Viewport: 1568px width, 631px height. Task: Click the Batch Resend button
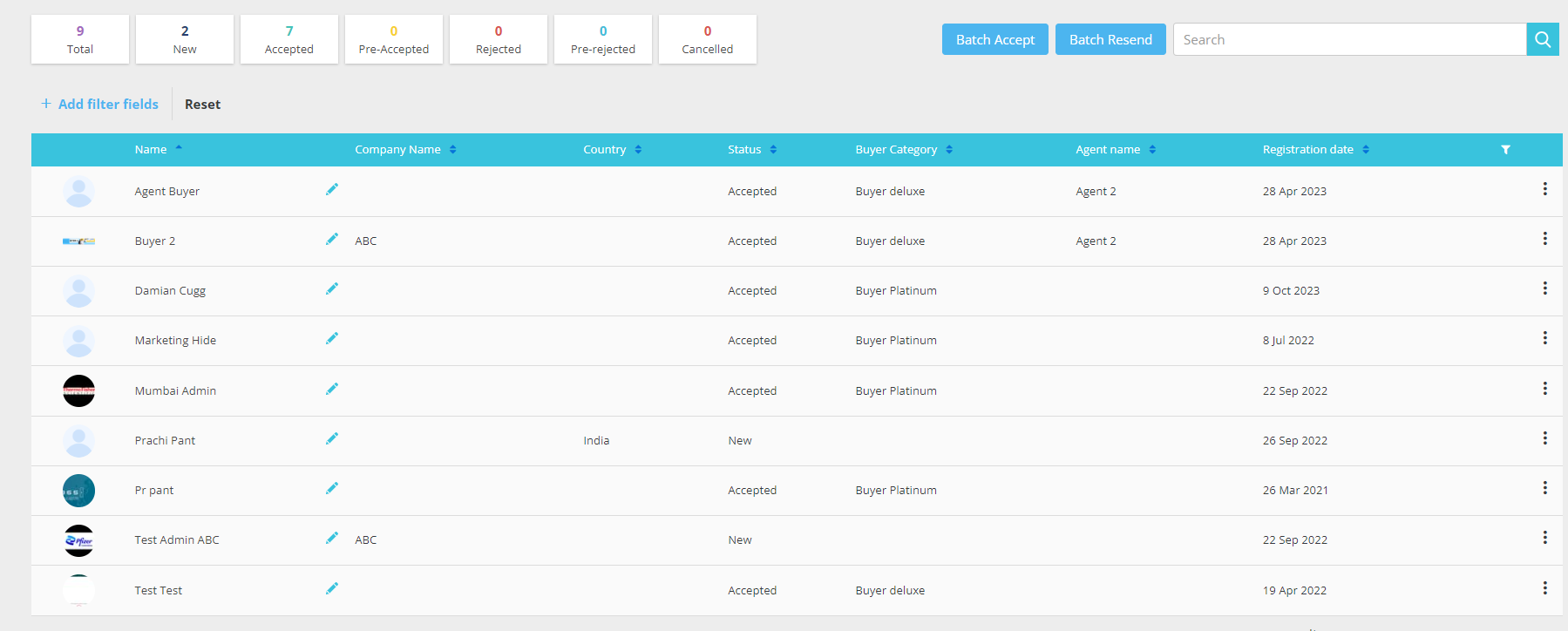[1110, 39]
